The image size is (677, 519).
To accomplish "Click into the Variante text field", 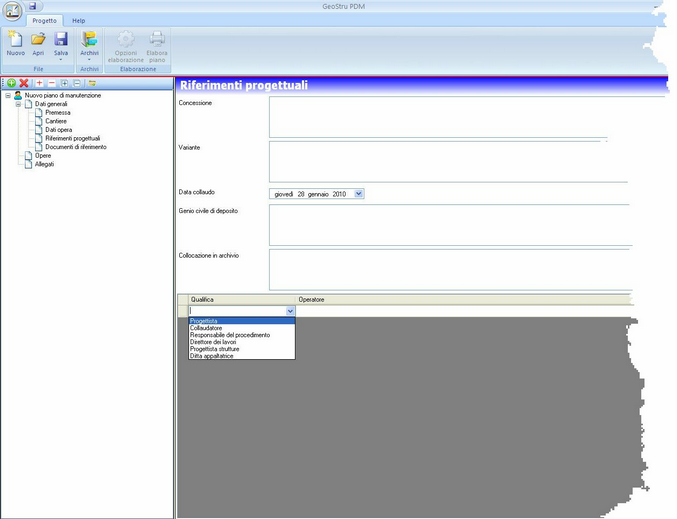I will 448,162.
